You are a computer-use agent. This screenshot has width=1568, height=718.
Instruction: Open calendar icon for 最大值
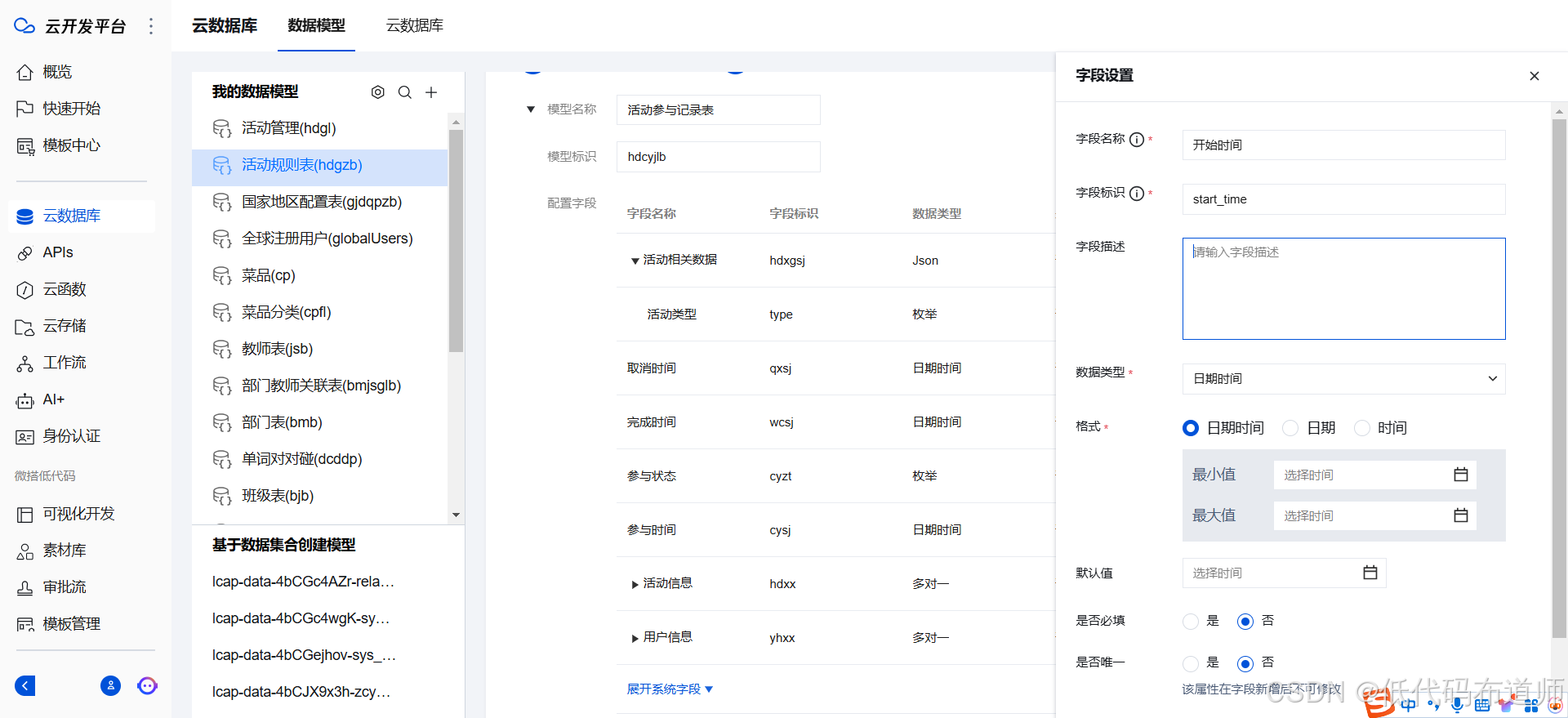[1461, 515]
